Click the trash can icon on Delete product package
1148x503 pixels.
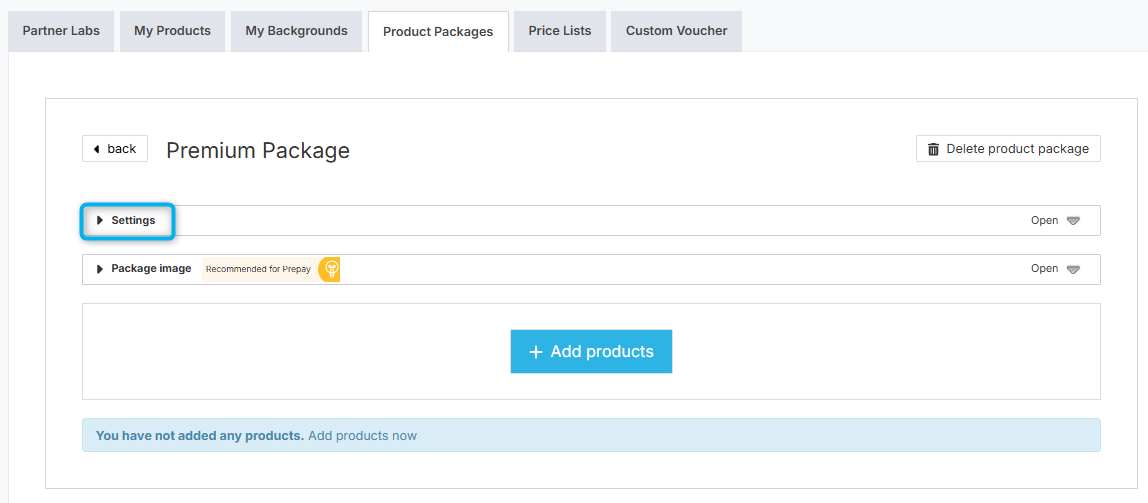(x=933, y=149)
